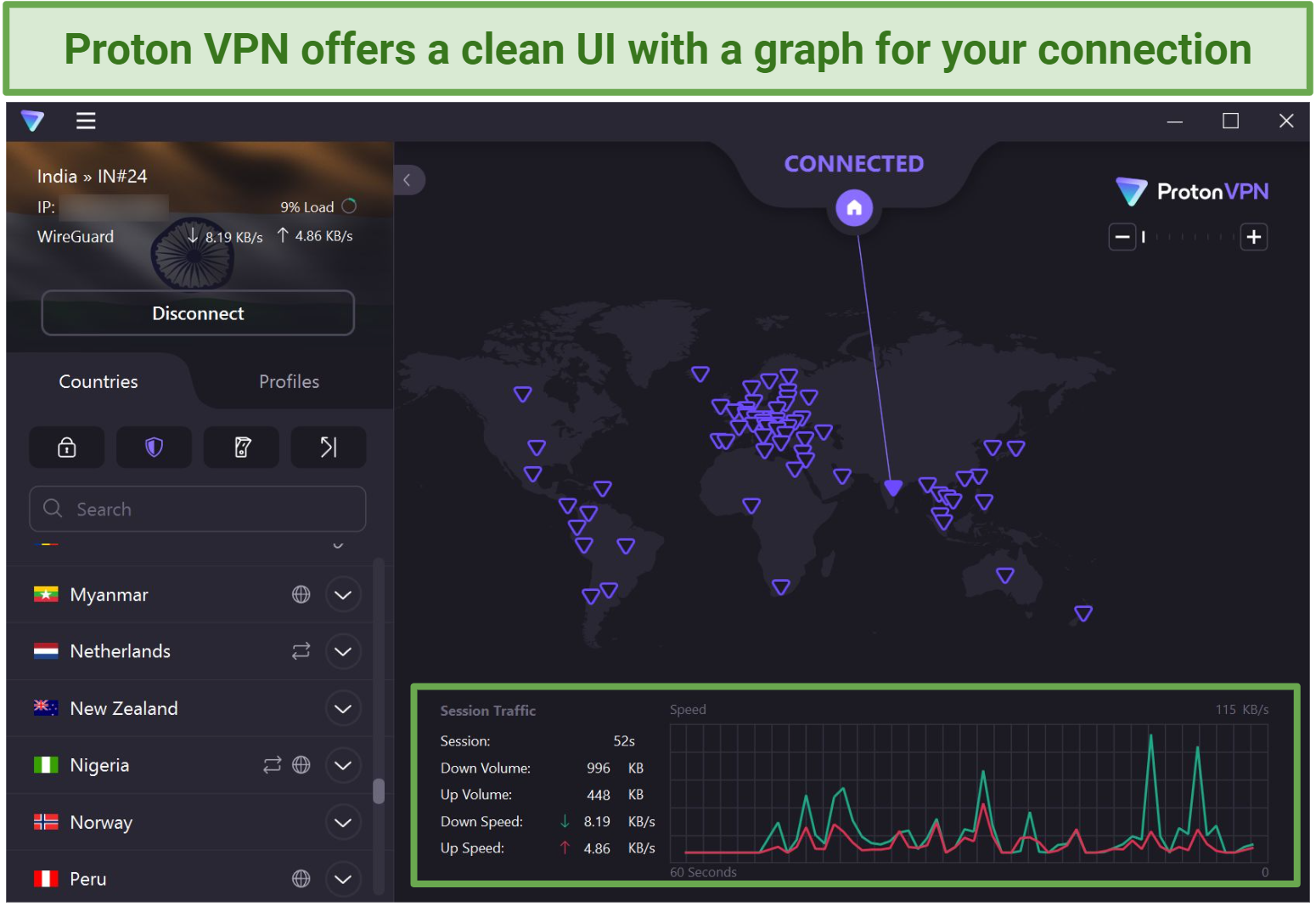Expand Peru server list
The width and height of the screenshot is (1316, 906).
343,879
